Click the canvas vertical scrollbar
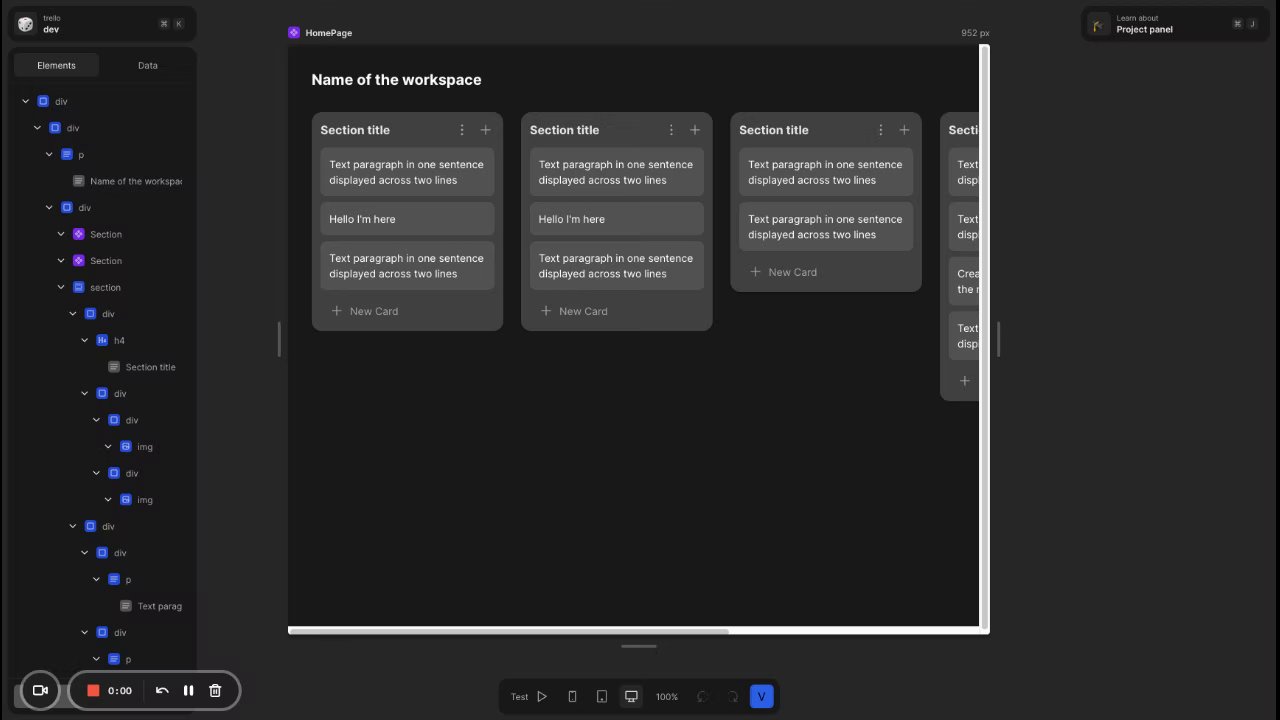 pos(984,336)
